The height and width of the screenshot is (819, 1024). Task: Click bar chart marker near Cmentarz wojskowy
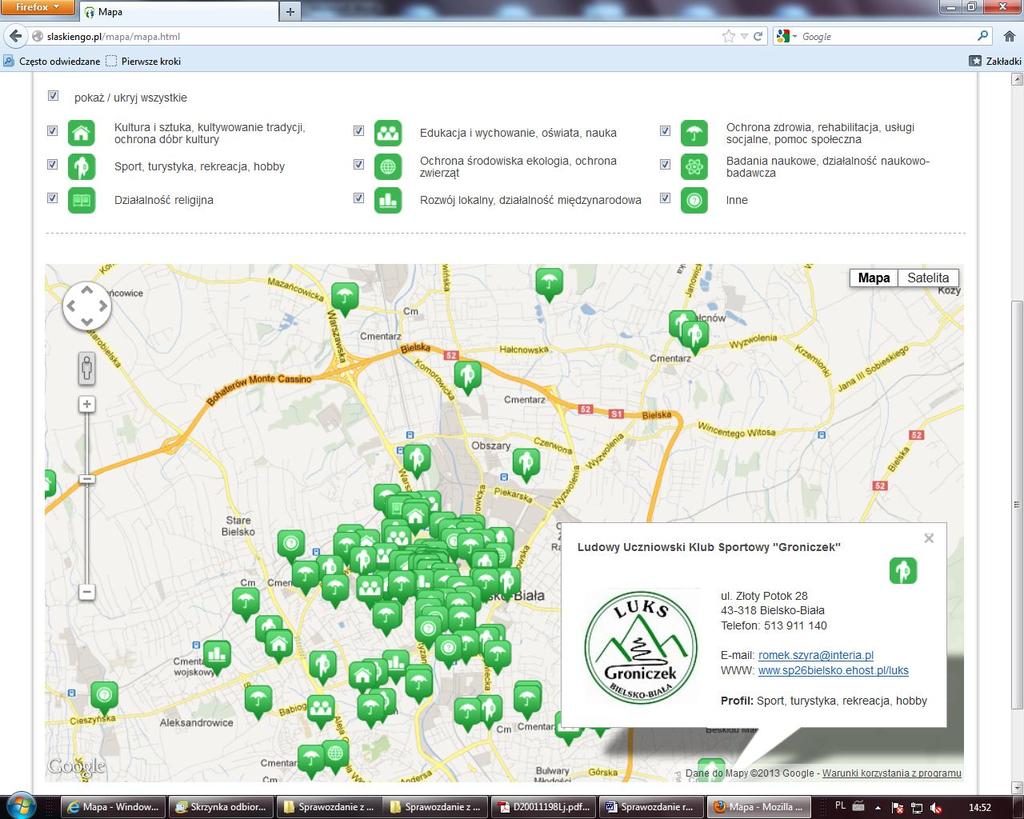[x=217, y=655]
